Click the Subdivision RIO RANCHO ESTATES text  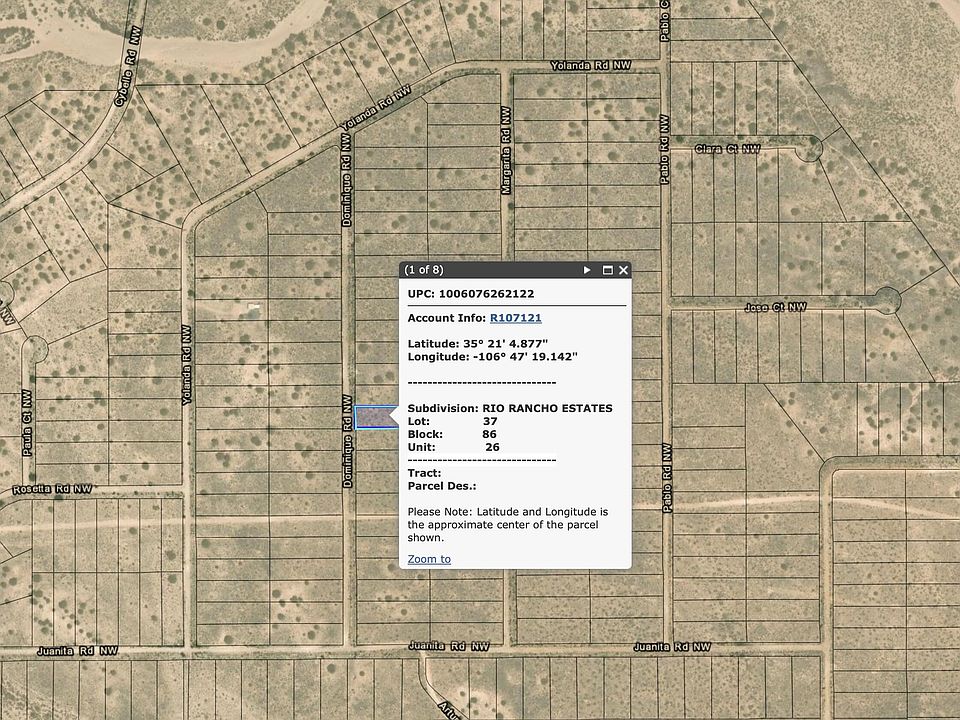pos(510,408)
